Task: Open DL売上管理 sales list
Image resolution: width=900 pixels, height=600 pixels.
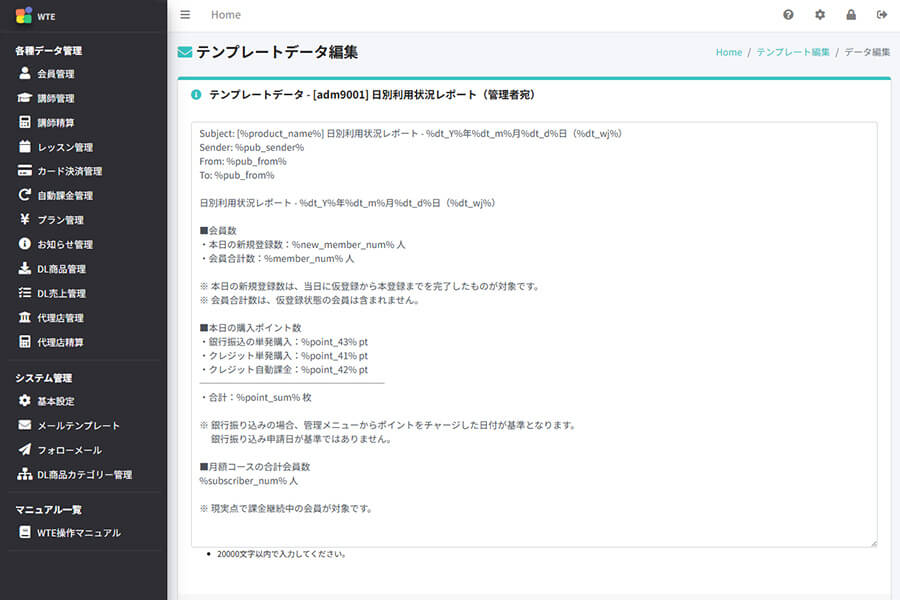Action: click(x=57, y=292)
